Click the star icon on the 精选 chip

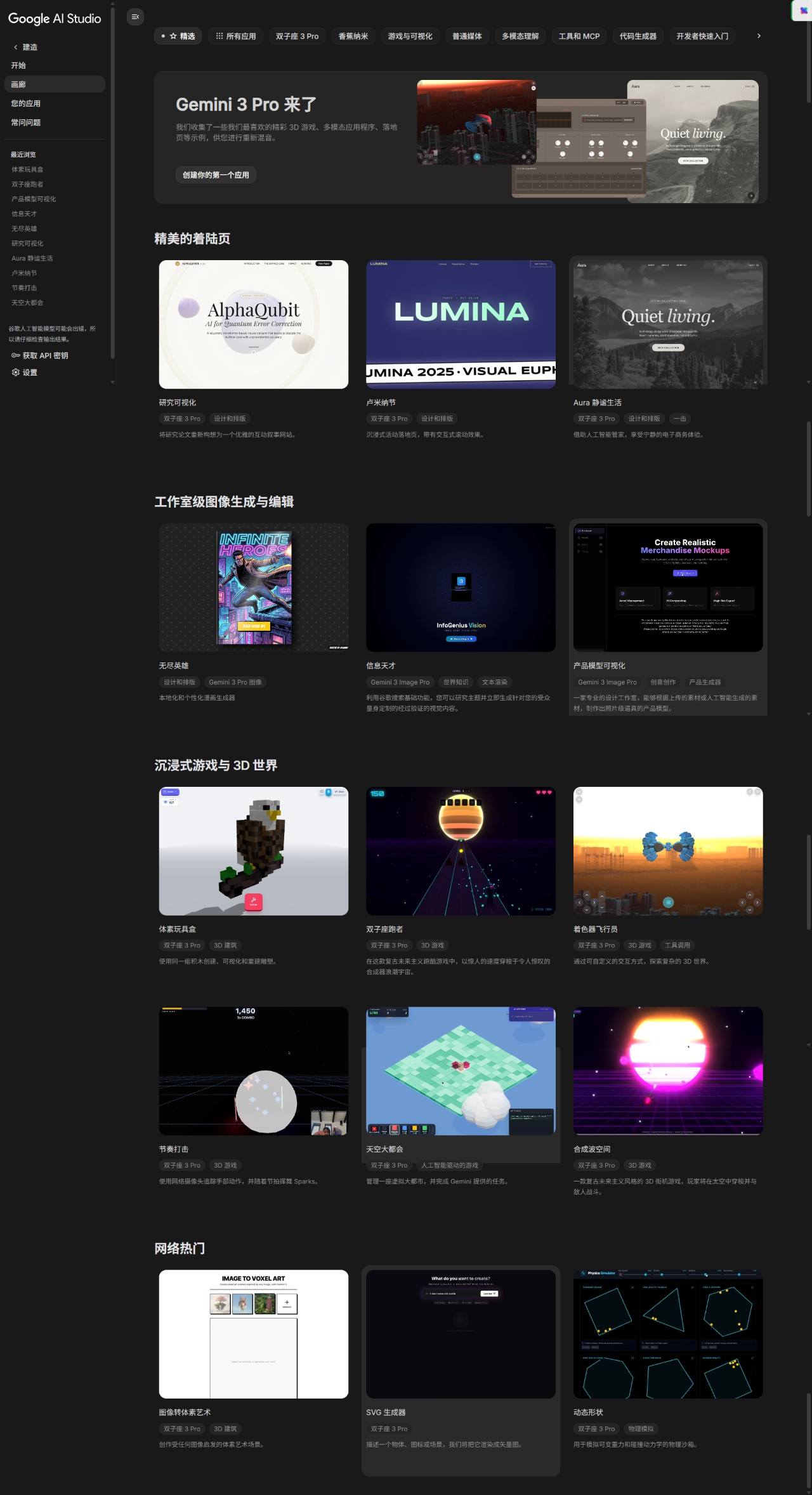(x=173, y=36)
